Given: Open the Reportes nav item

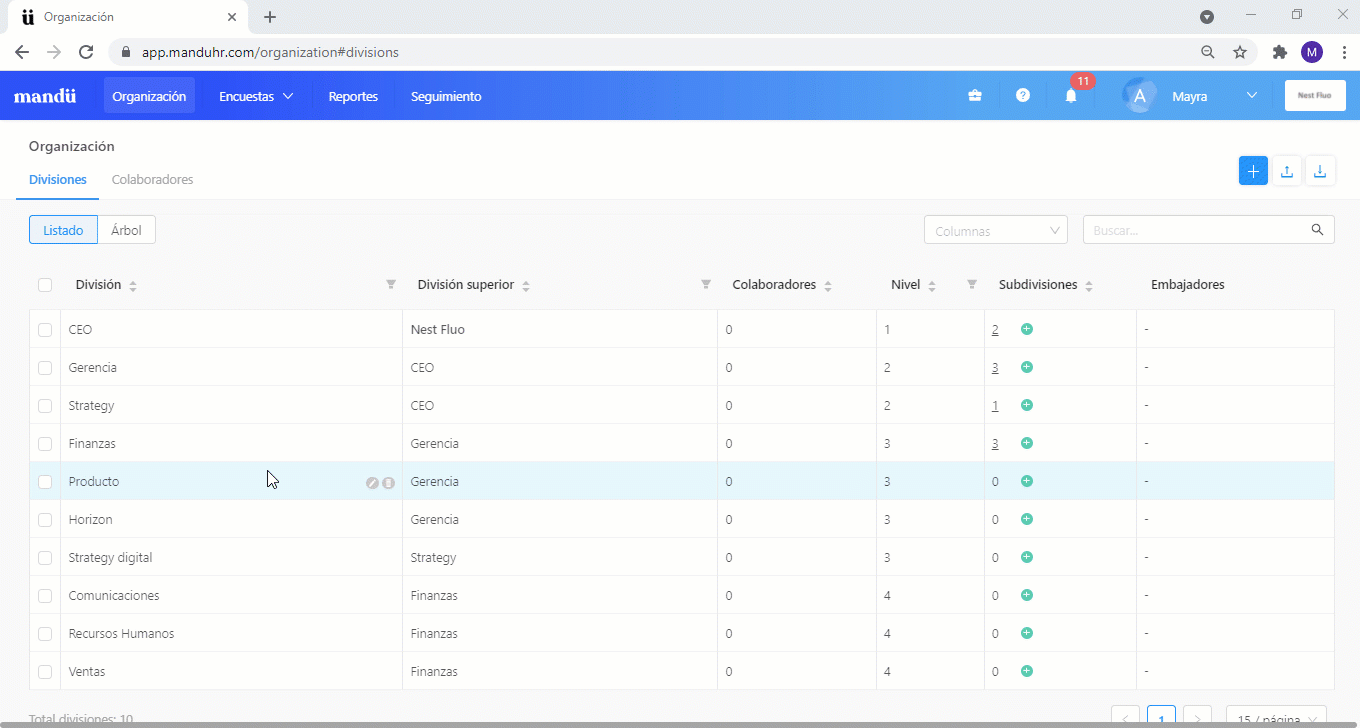Looking at the screenshot, I should click(353, 96).
